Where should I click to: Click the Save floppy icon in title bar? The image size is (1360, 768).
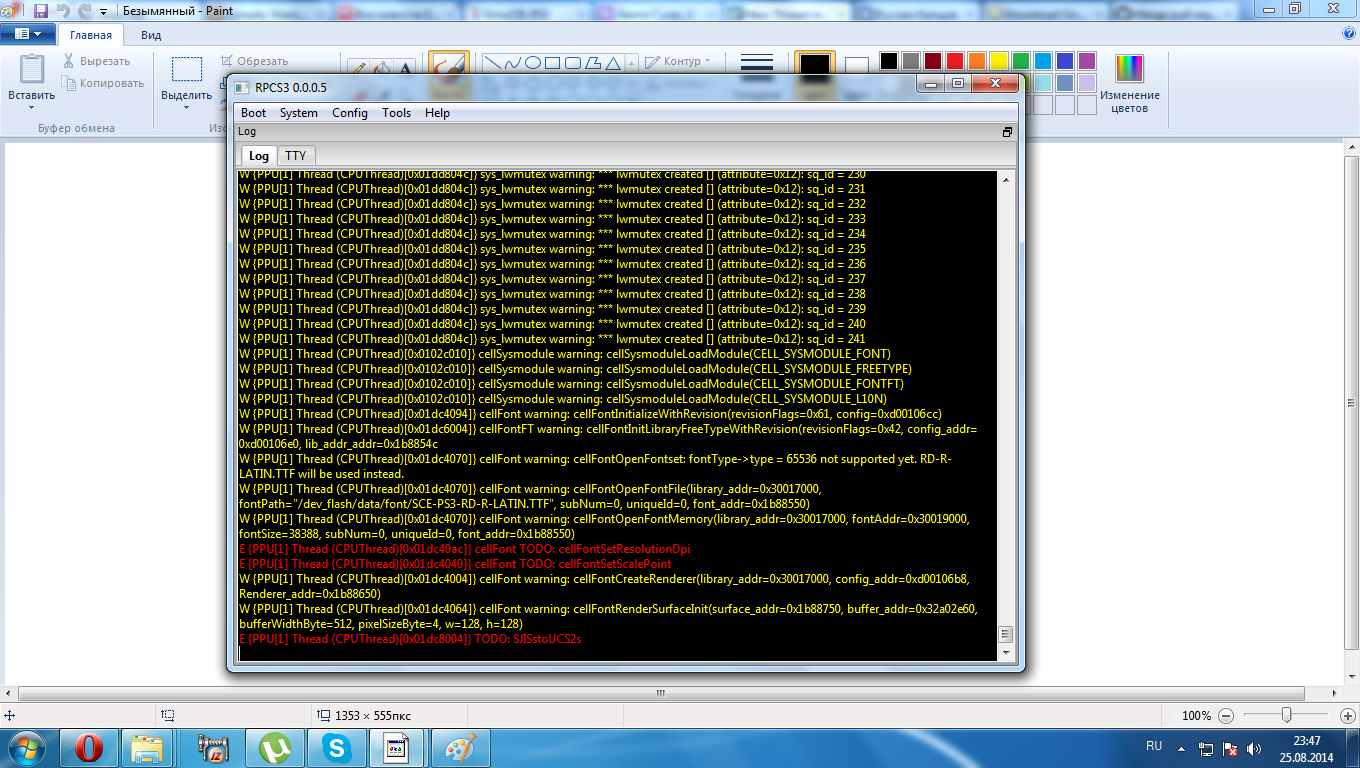coord(41,10)
